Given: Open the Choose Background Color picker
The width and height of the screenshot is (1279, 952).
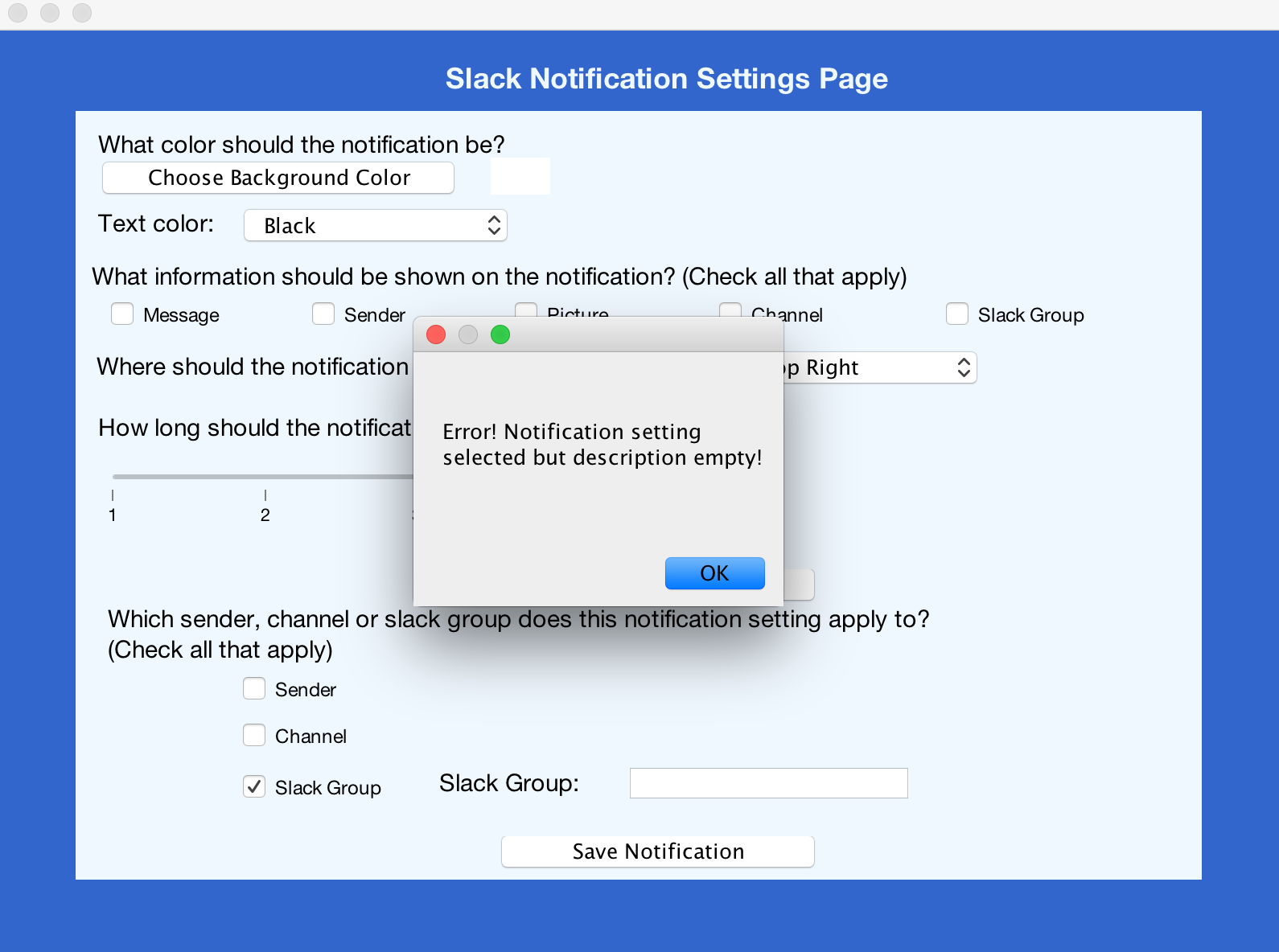Looking at the screenshot, I should (x=278, y=178).
